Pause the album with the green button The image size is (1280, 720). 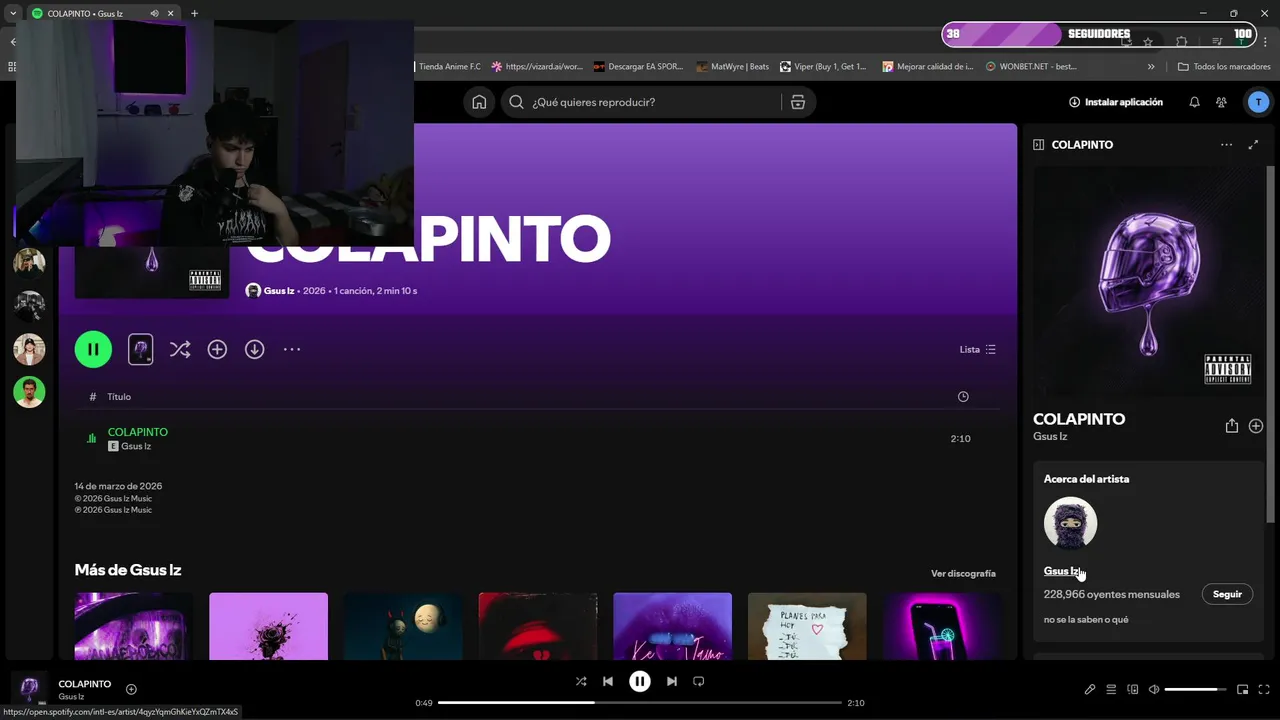(93, 349)
